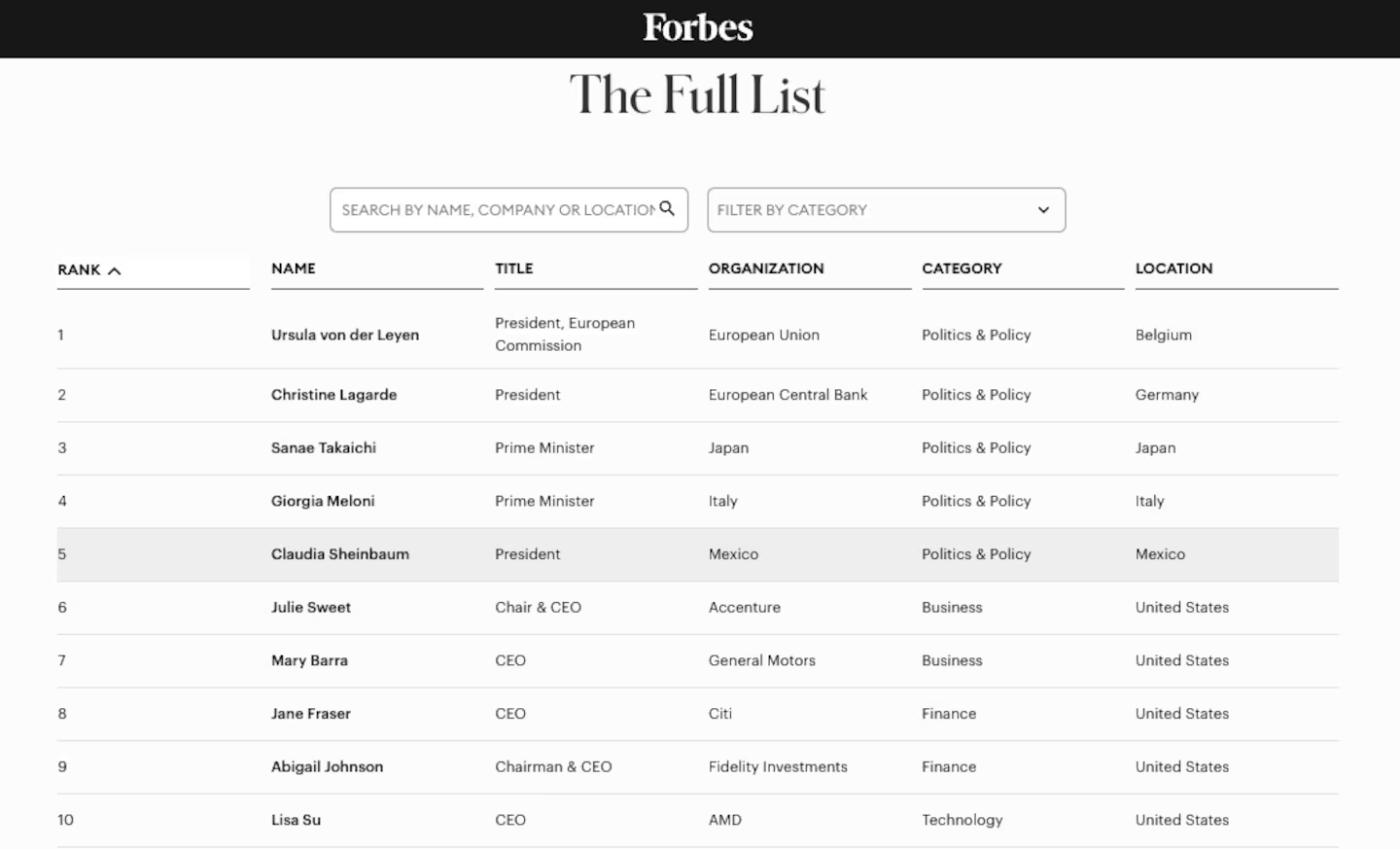The width and height of the screenshot is (1400, 849).
Task: Type in the name search field
Action: pyautogui.click(x=496, y=210)
